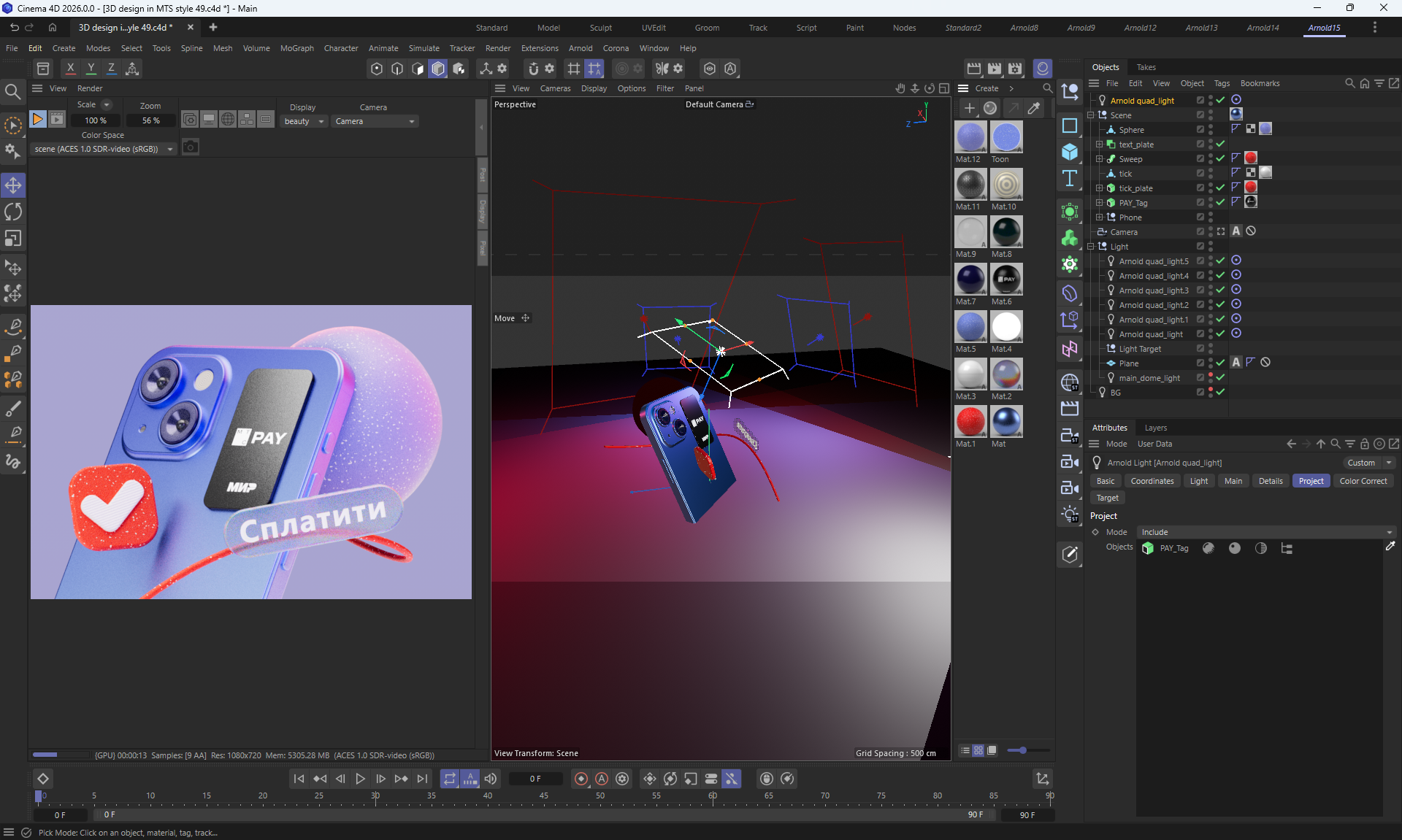Click the Mat.1 red material thumbnail

tap(970, 422)
